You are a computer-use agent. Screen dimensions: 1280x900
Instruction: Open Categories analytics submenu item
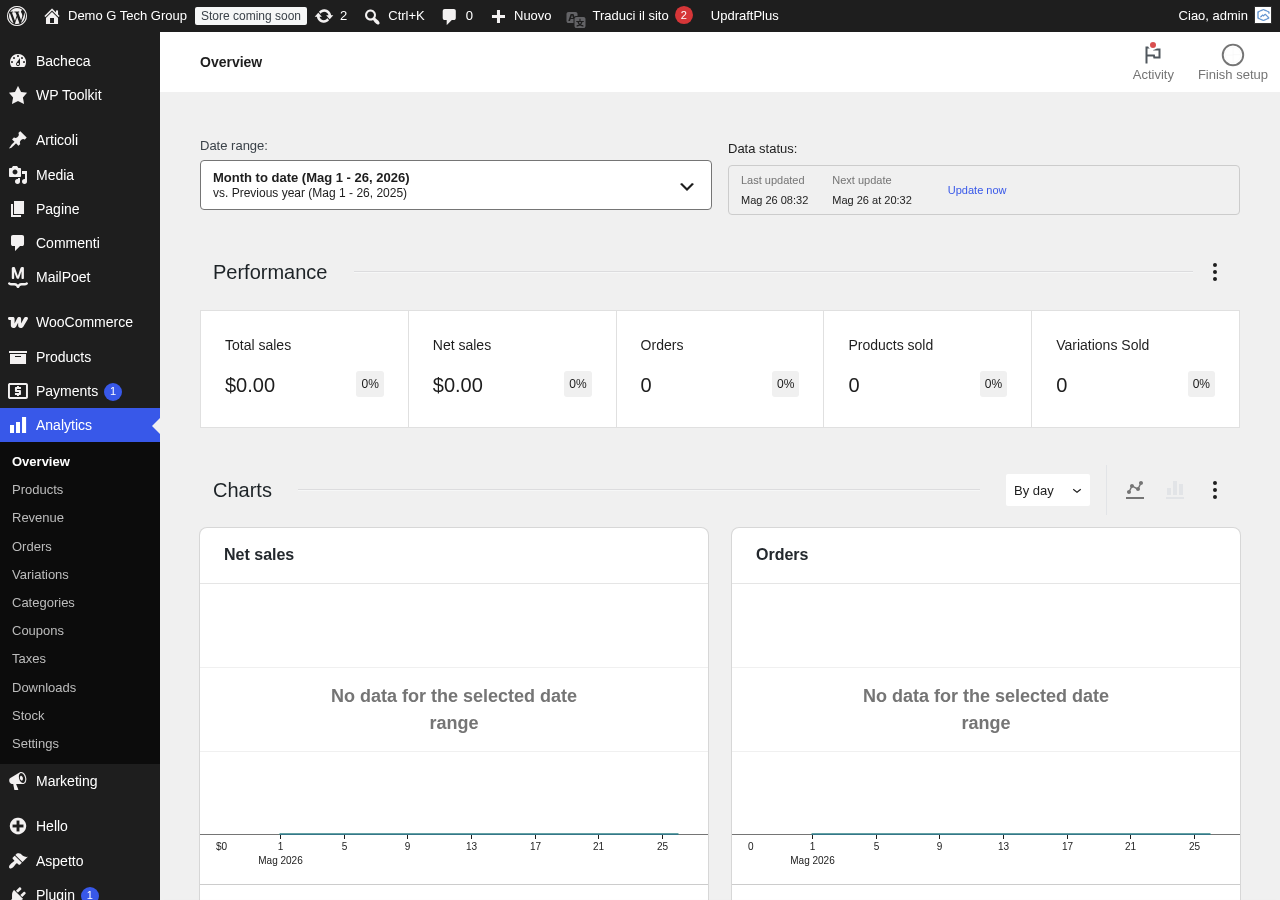pyautogui.click(x=43, y=603)
